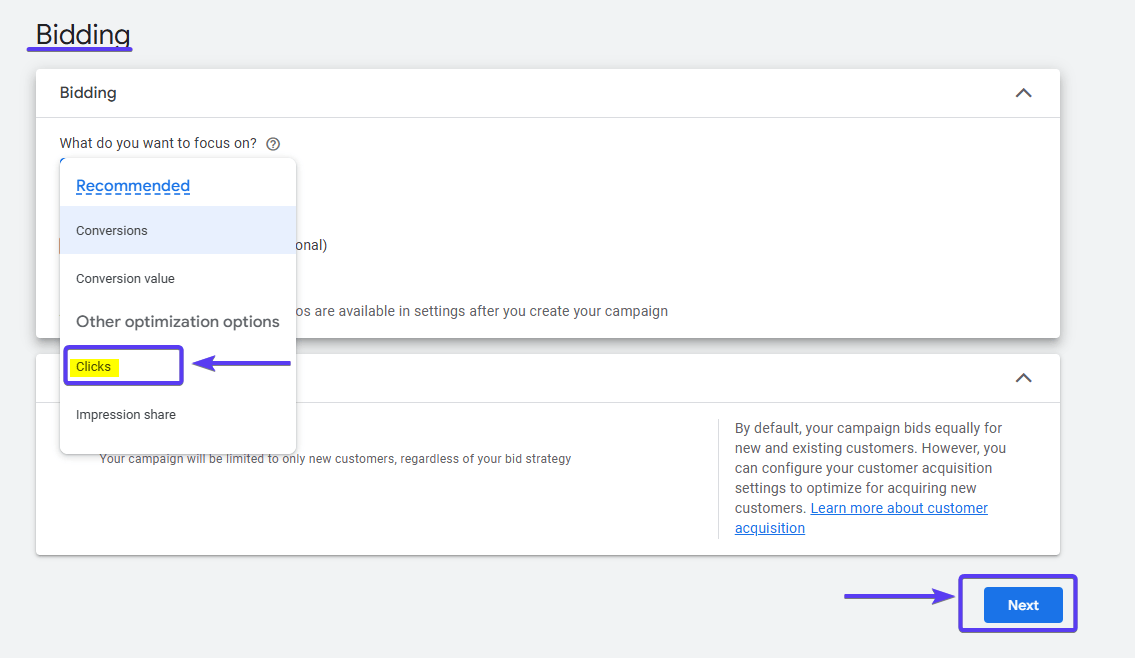
Task: Click the 'What do you want to focus on?' label
Action: [158, 143]
